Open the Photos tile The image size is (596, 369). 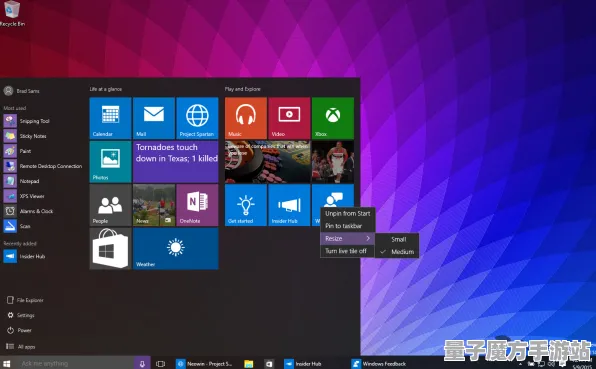pyautogui.click(x=110, y=162)
